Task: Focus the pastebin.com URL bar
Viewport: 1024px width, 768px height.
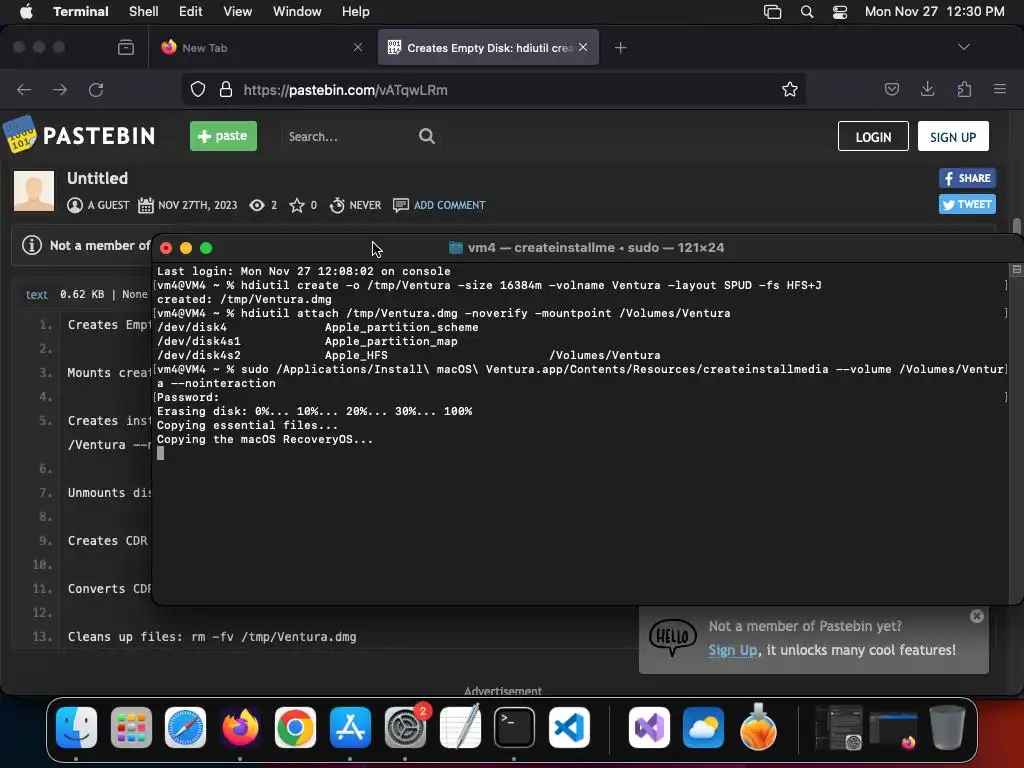Action: click(x=496, y=90)
